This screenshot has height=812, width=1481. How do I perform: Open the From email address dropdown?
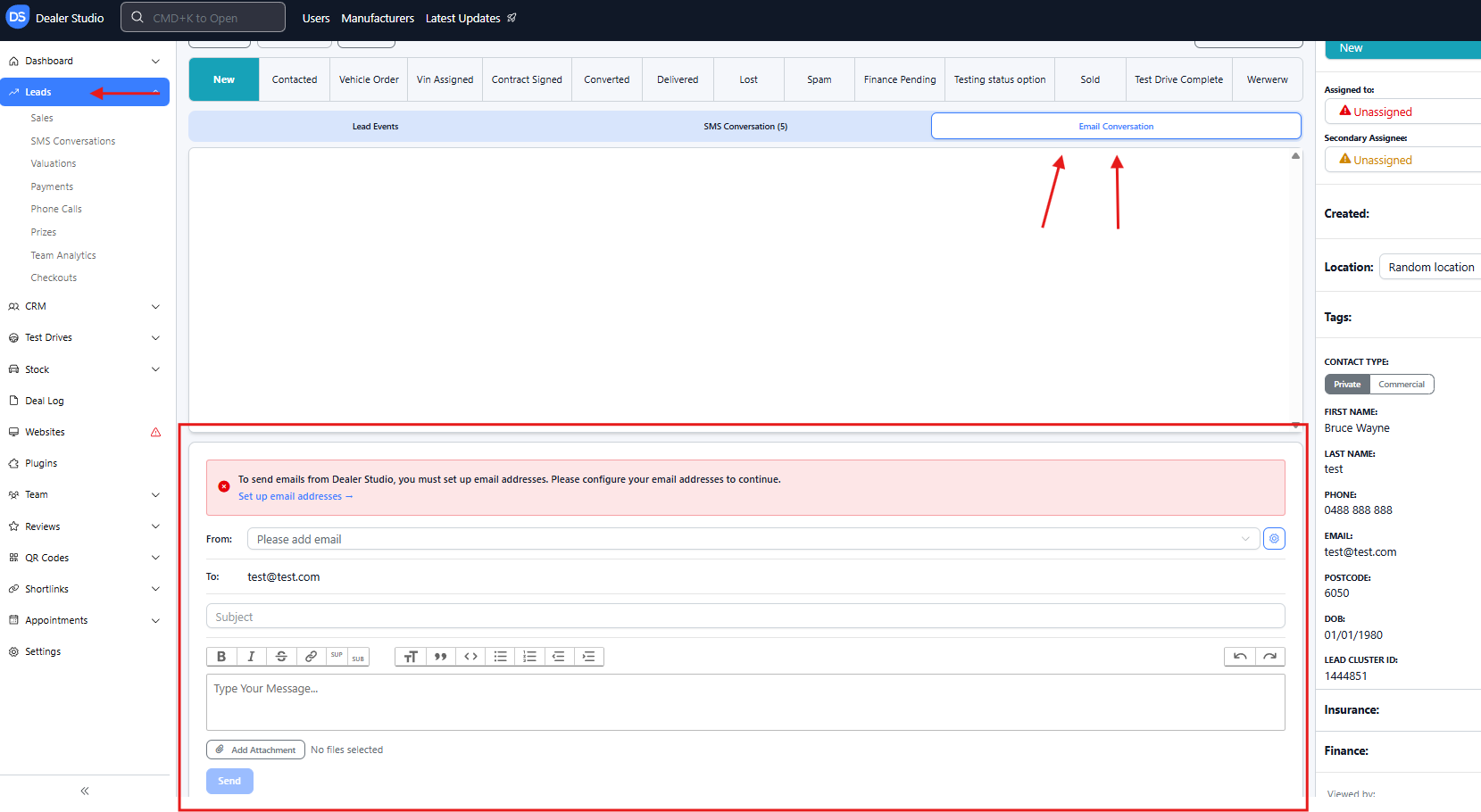click(753, 539)
